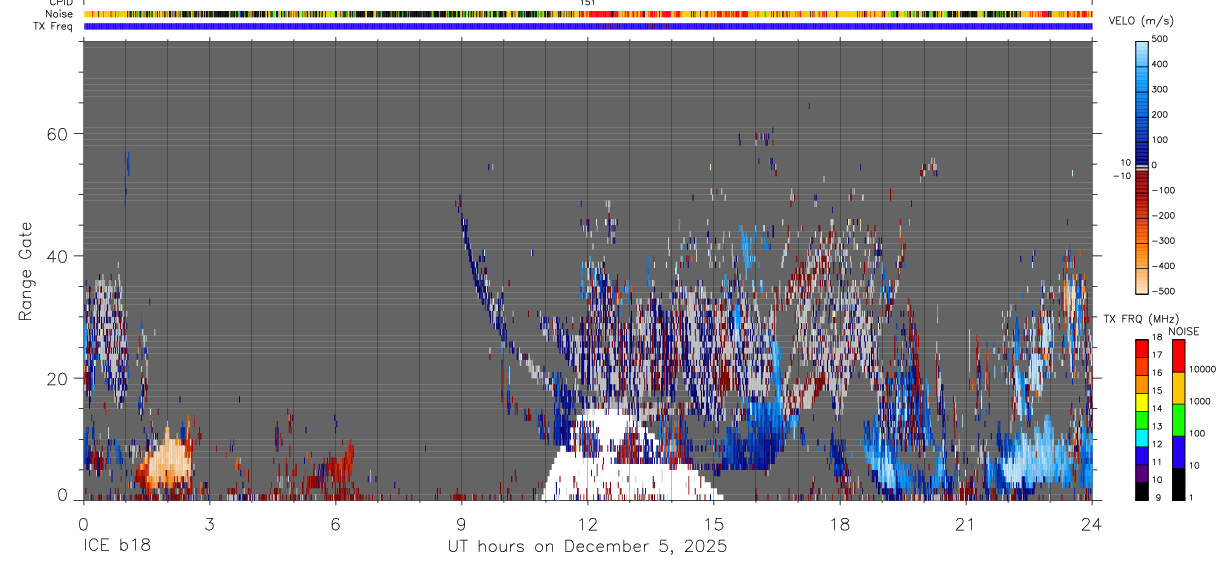Click the '400' label on velocity scale
The width and height of the screenshot is (1228, 567).
[1160, 64]
